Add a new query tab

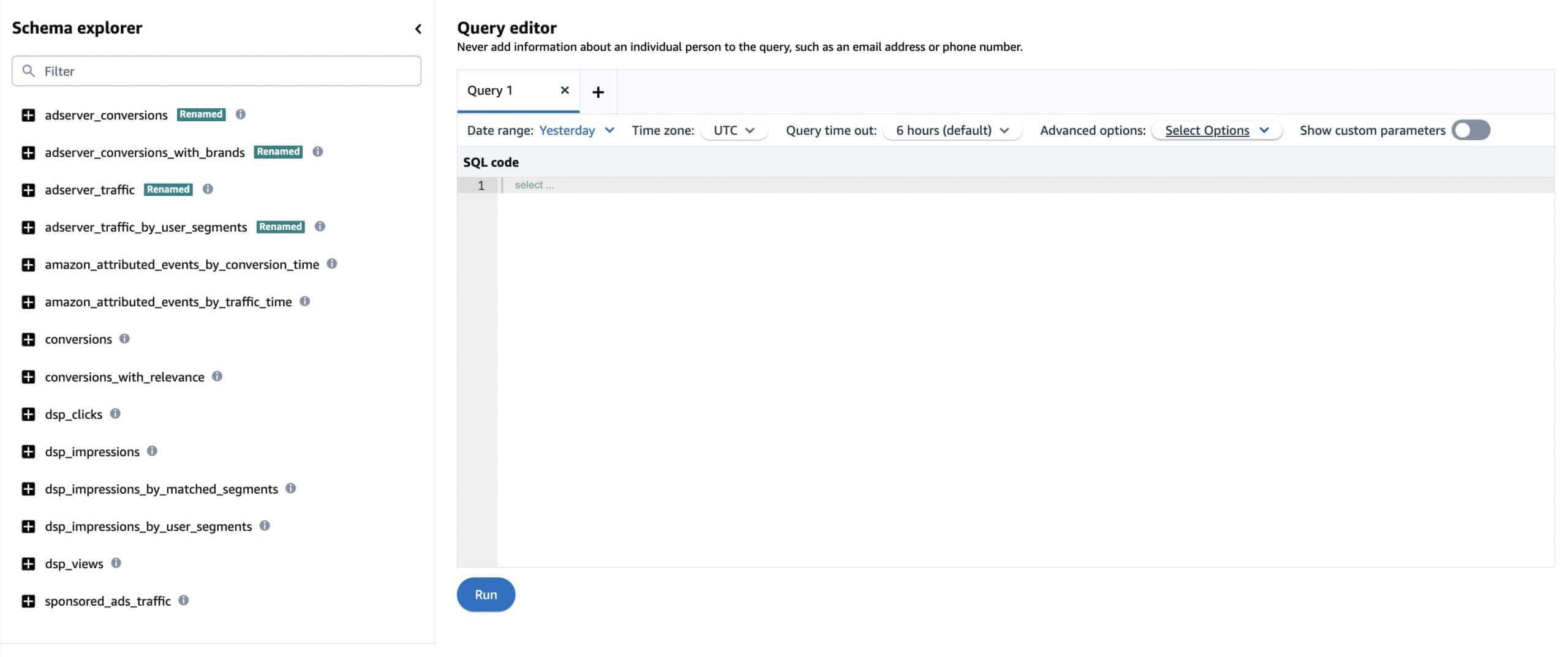pyautogui.click(x=598, y=92)
